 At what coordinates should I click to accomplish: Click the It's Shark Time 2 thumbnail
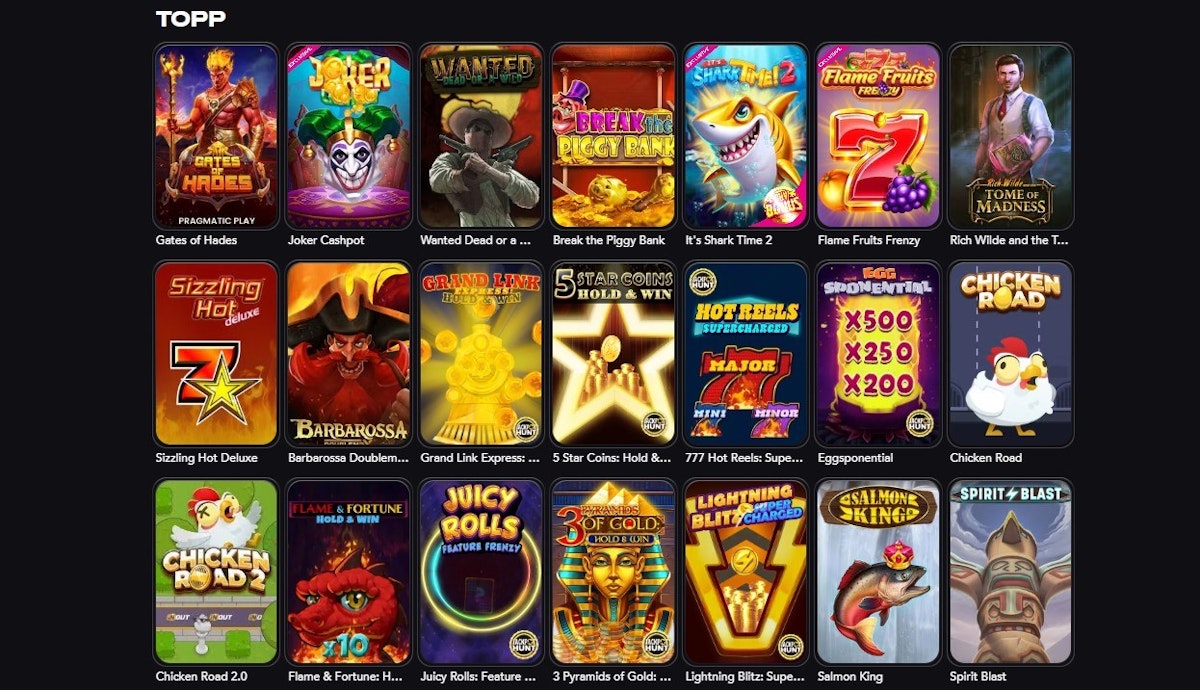[x=745, y=136]
